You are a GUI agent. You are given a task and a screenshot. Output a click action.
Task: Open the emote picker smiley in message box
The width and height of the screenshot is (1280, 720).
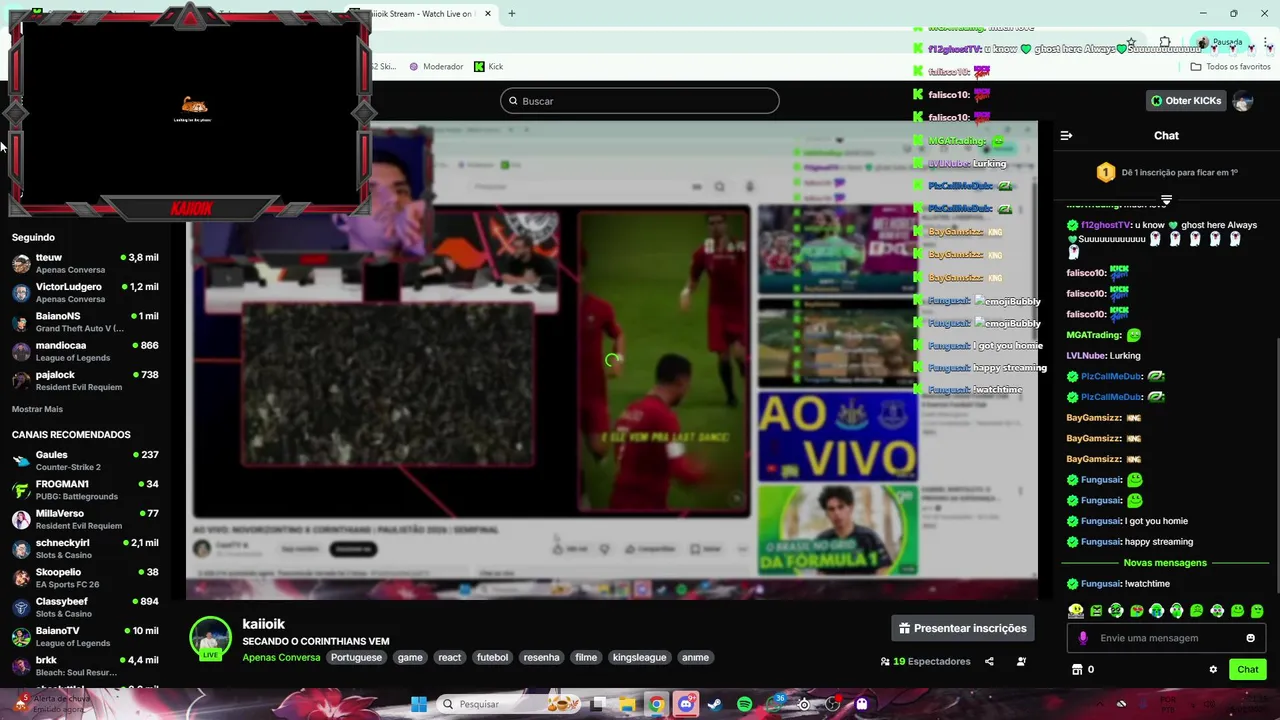(x=1250, y=638)
